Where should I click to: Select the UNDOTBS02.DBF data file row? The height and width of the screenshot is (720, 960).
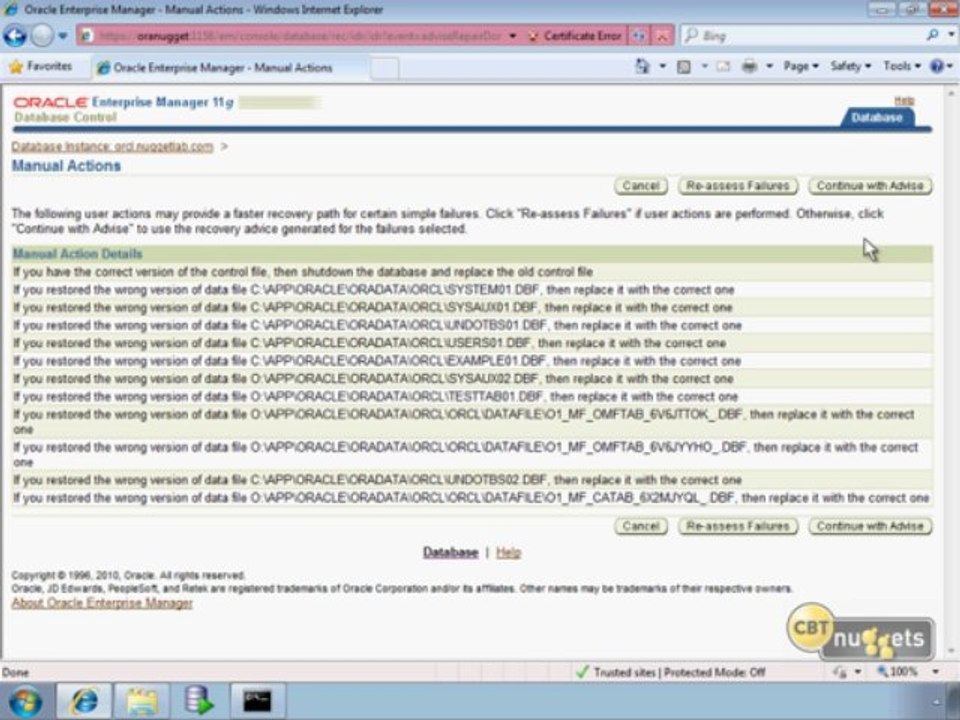[472, 480]
